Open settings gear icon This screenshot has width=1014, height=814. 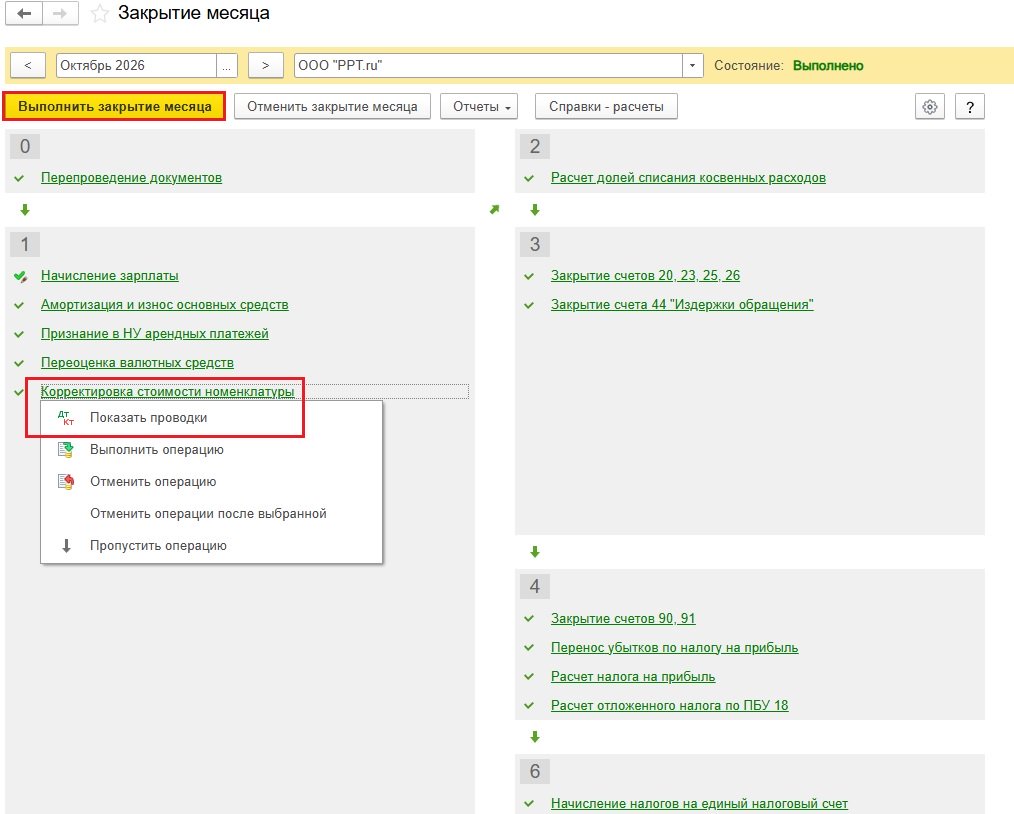[x=930, y=107]
